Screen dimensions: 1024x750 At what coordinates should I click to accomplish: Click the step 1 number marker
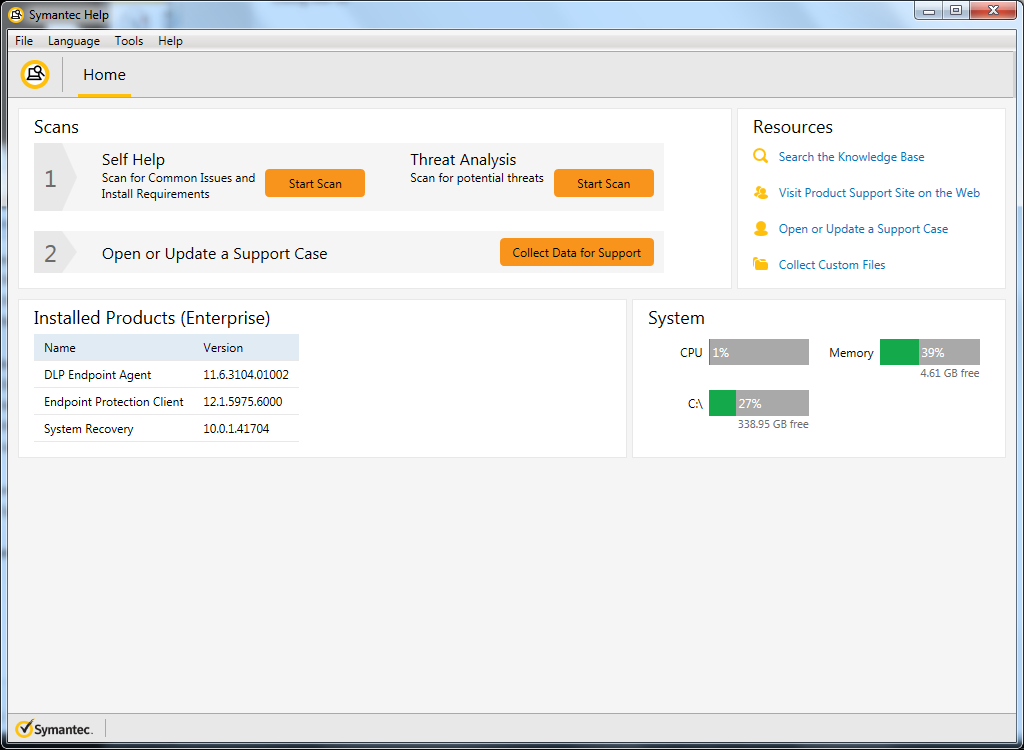[x=55, y=178]
